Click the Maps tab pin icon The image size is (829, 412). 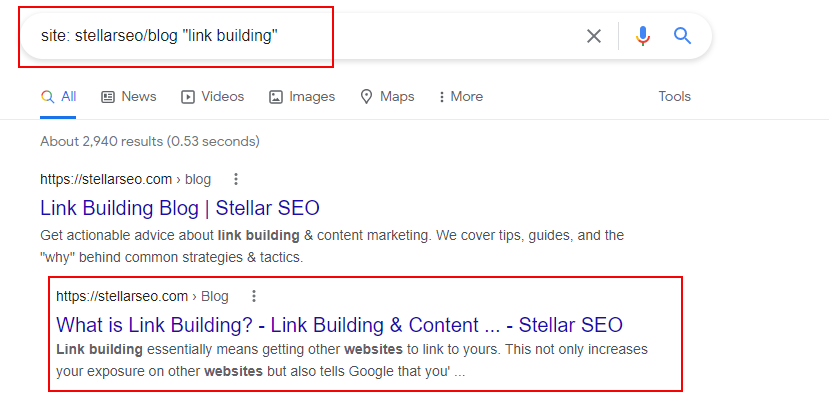point(366,97)
